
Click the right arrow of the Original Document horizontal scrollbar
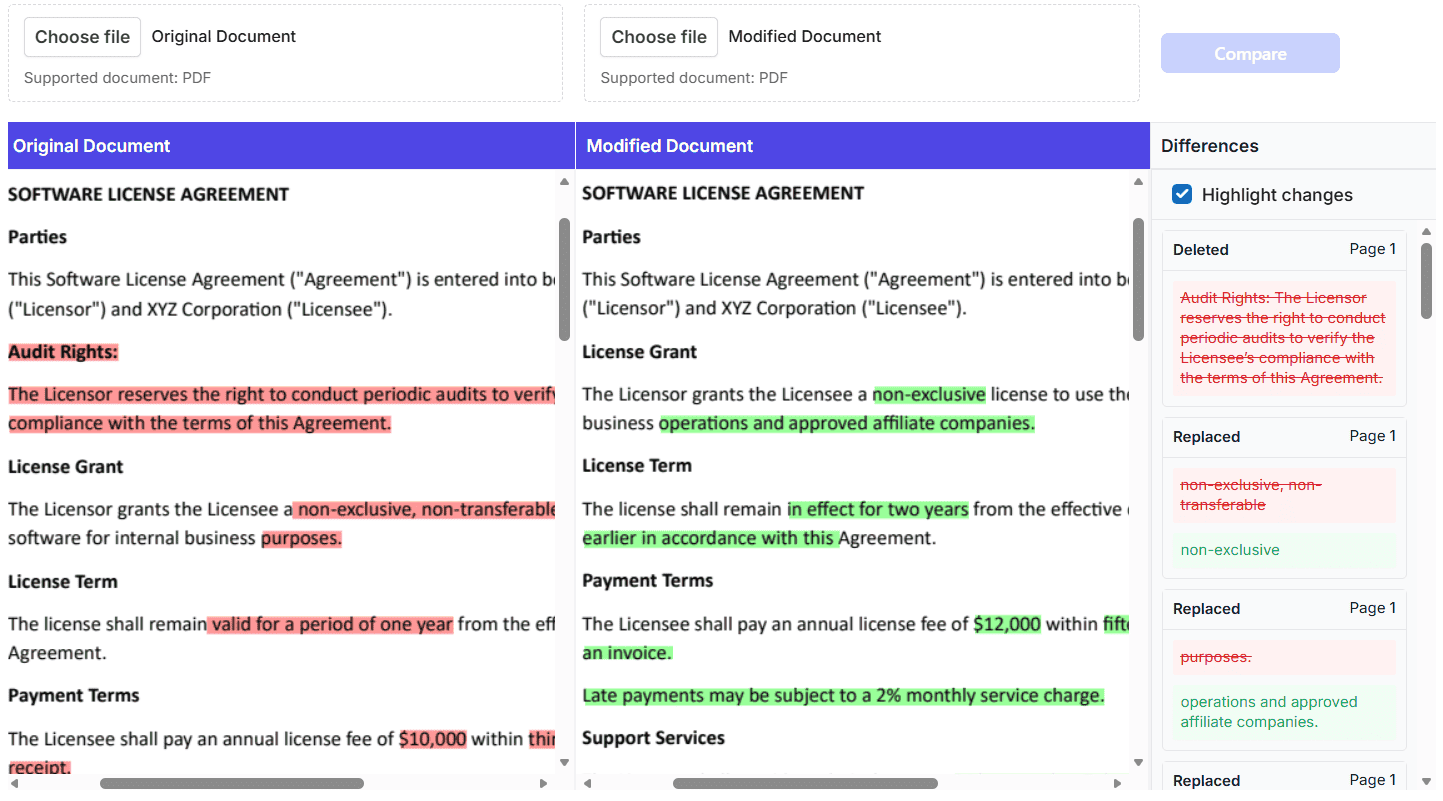(544, 783)
